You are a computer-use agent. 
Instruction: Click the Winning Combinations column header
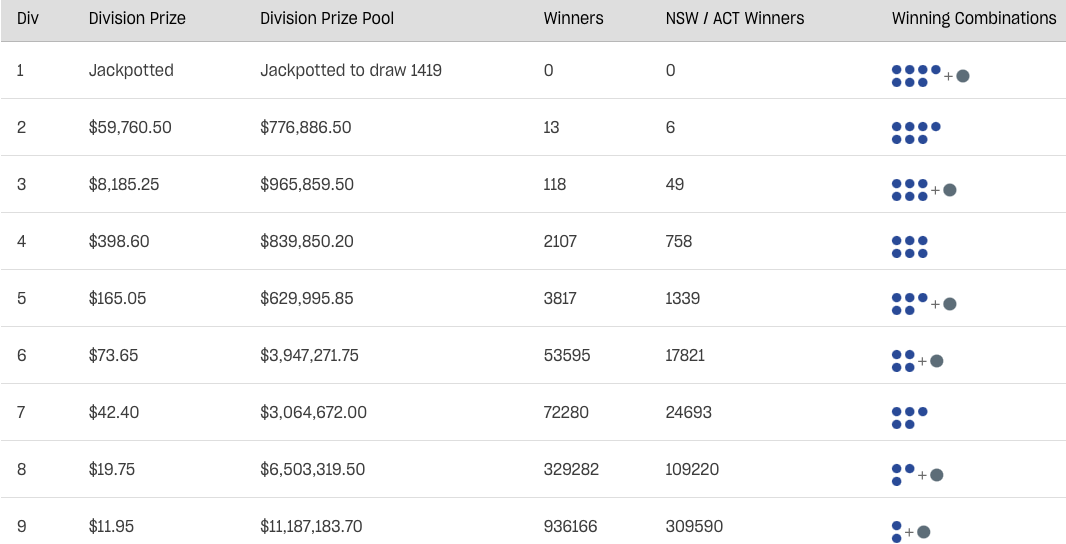tap(974, 18)
